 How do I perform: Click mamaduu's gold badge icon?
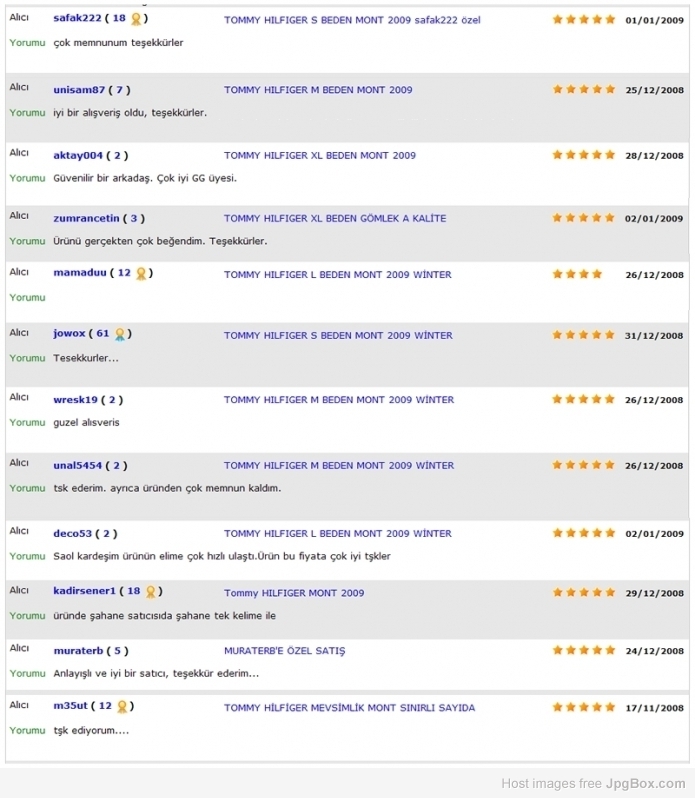click(141, 274)
